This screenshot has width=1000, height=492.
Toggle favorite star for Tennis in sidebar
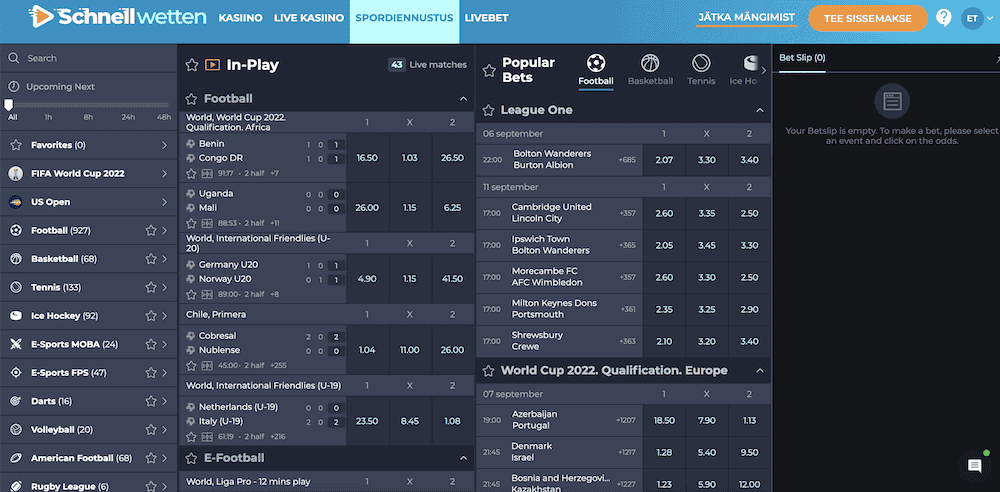[x=151, y=288]
